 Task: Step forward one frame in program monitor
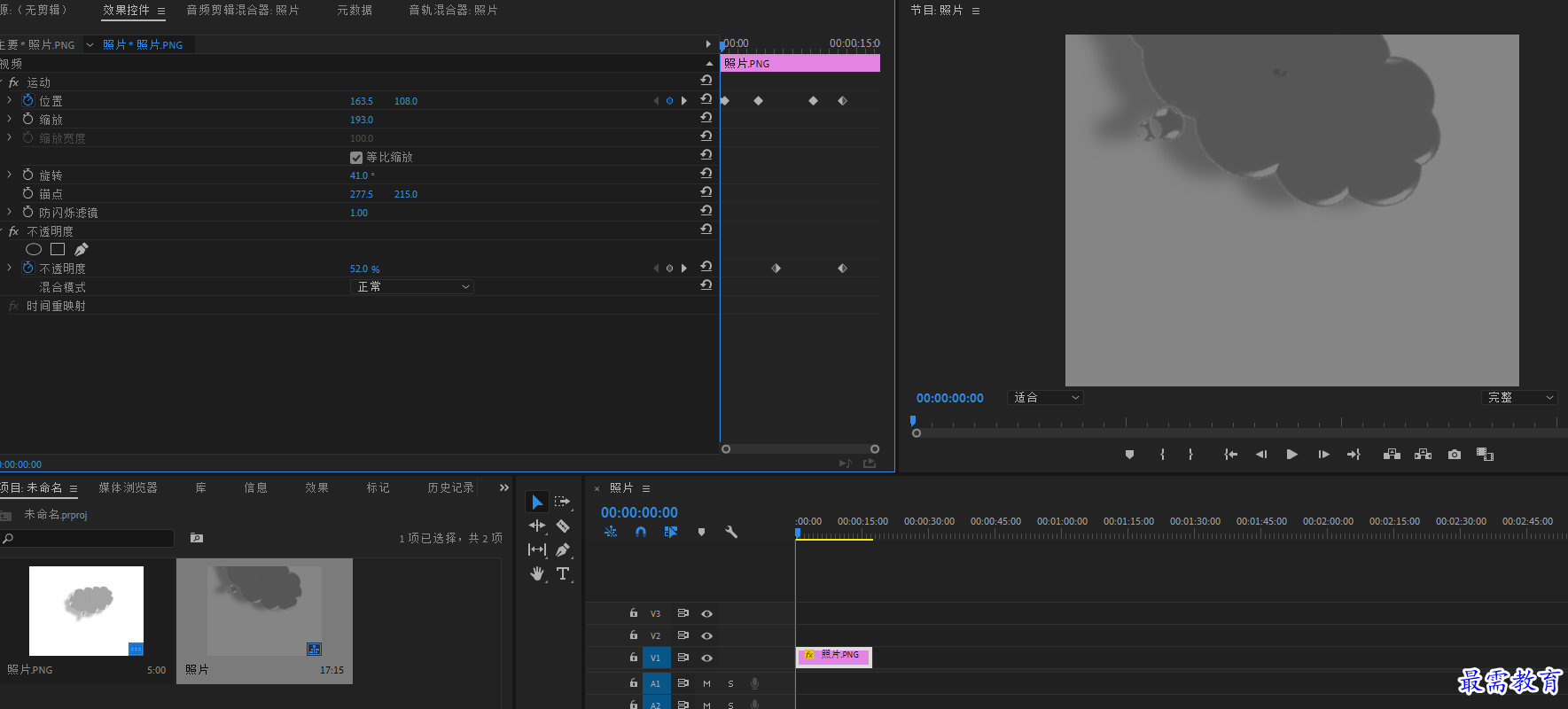pos(1323,455)
